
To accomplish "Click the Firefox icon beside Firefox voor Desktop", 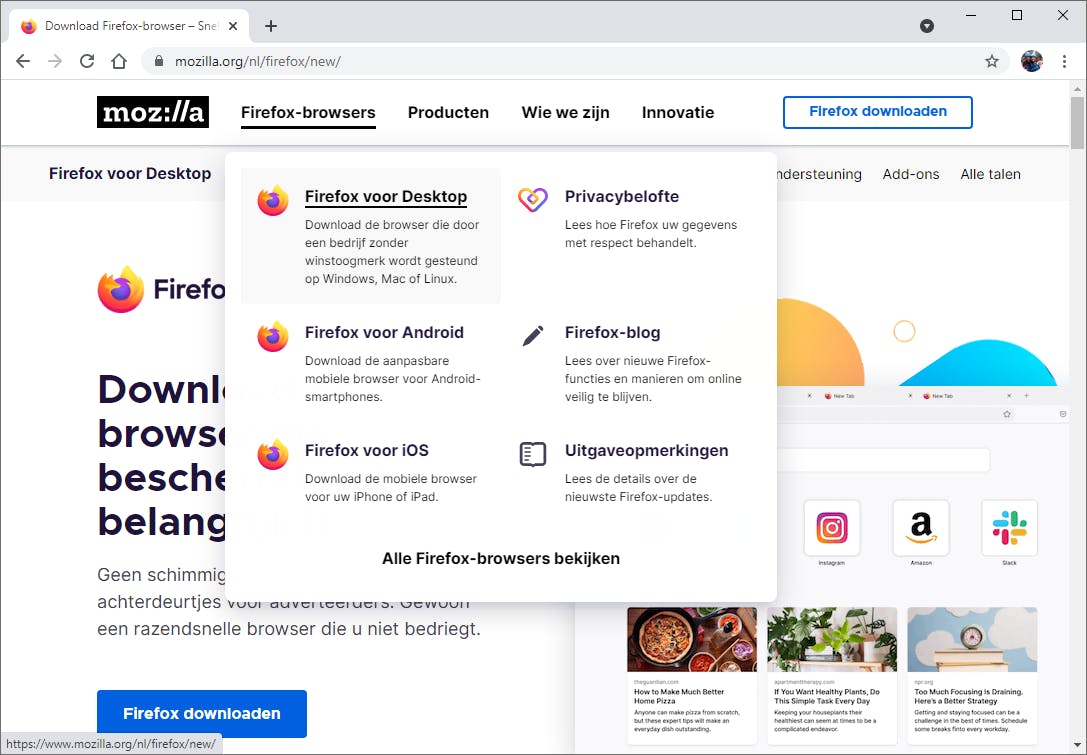I will [273, 200].
